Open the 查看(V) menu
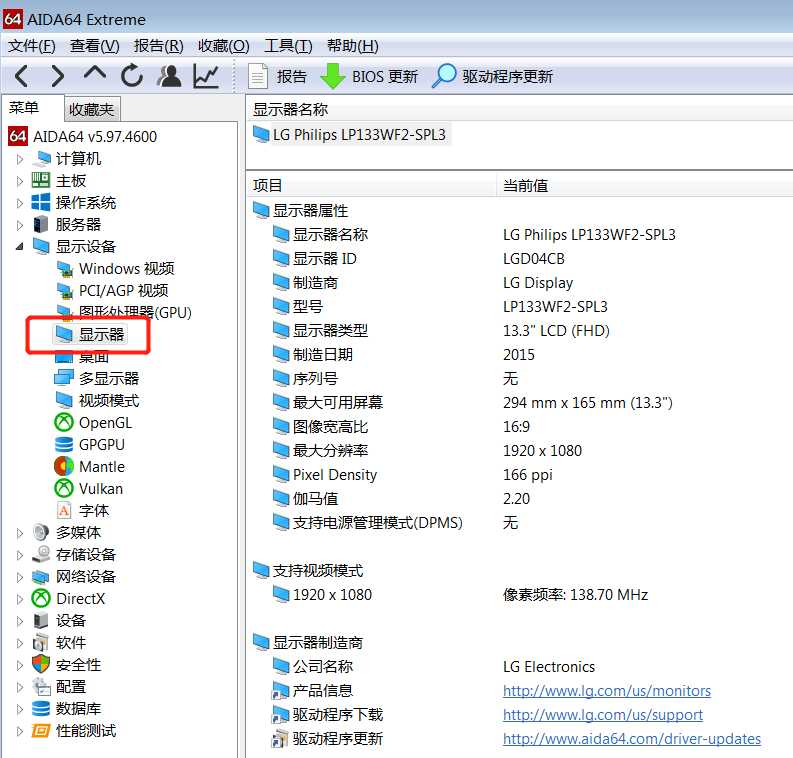The image size is (793, 758). click(95, 46)
